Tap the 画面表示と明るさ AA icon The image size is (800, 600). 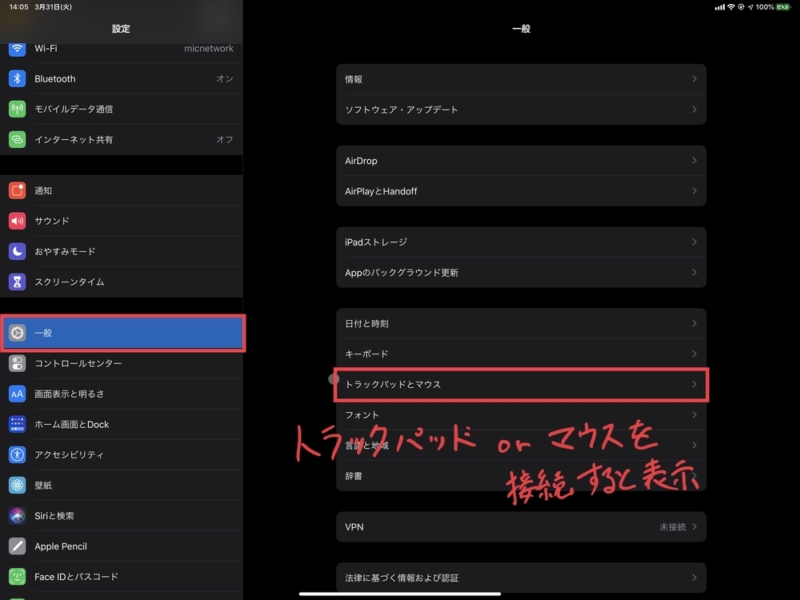tap(17, 394)
